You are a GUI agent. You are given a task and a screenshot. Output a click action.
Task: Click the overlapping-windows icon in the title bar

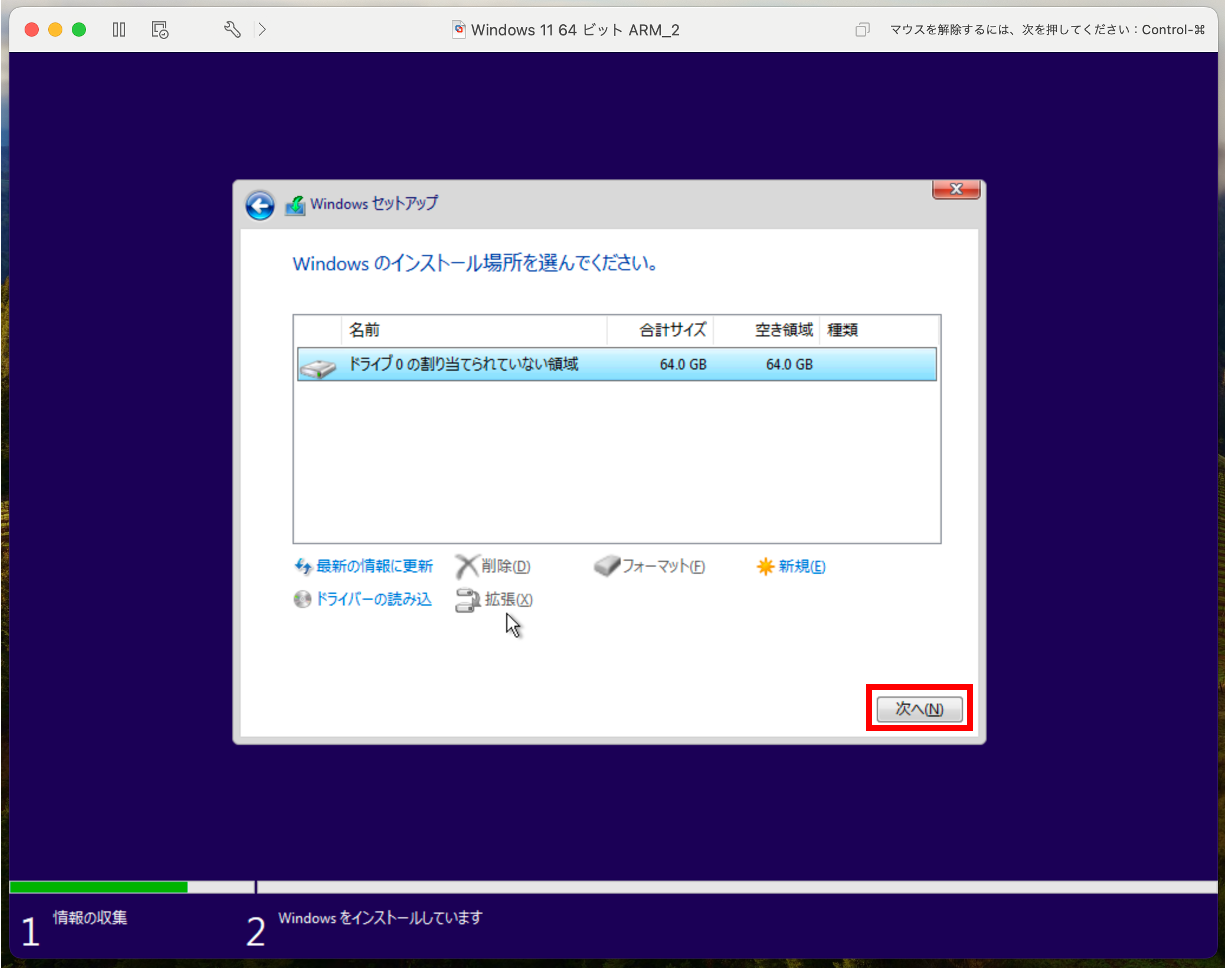pos(862,30)
